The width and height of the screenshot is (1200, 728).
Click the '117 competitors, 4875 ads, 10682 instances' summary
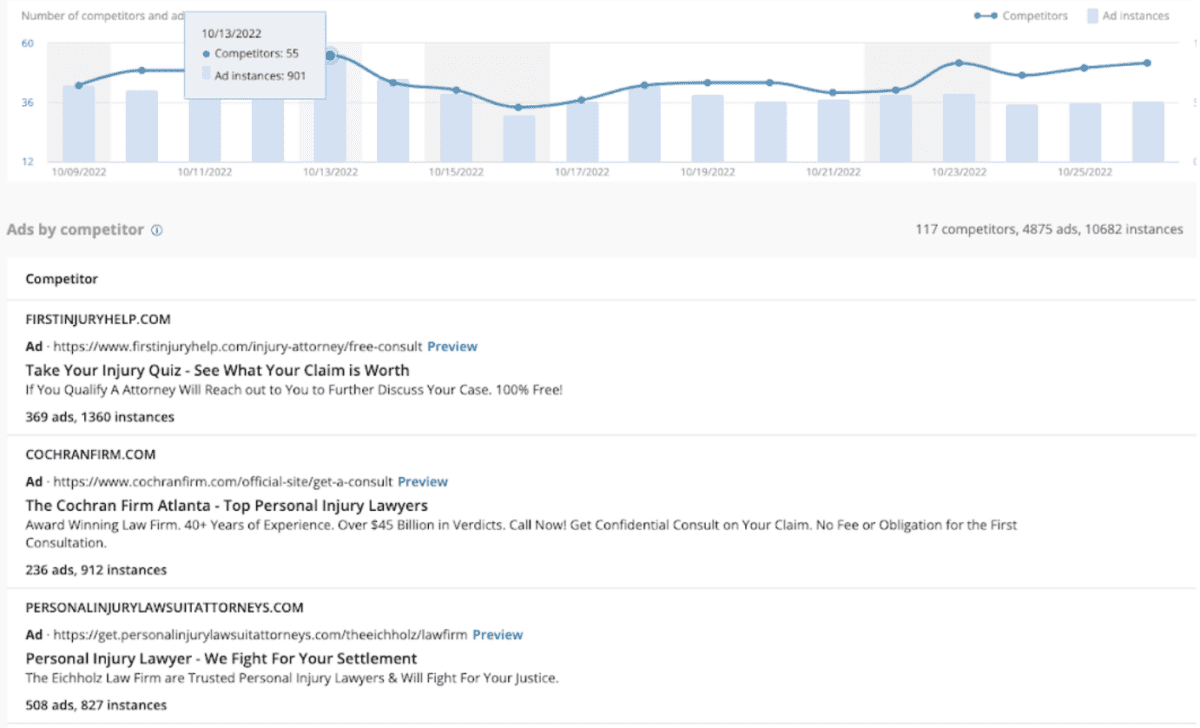point(1049,229)
